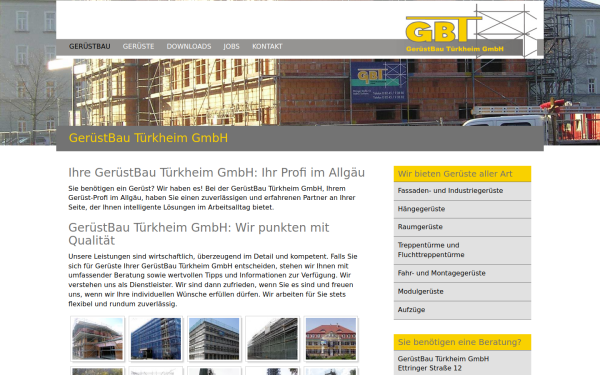View the blue-netted scaffold thumbnail
This screenshot has width=600, height=375.
pos(156,339)
